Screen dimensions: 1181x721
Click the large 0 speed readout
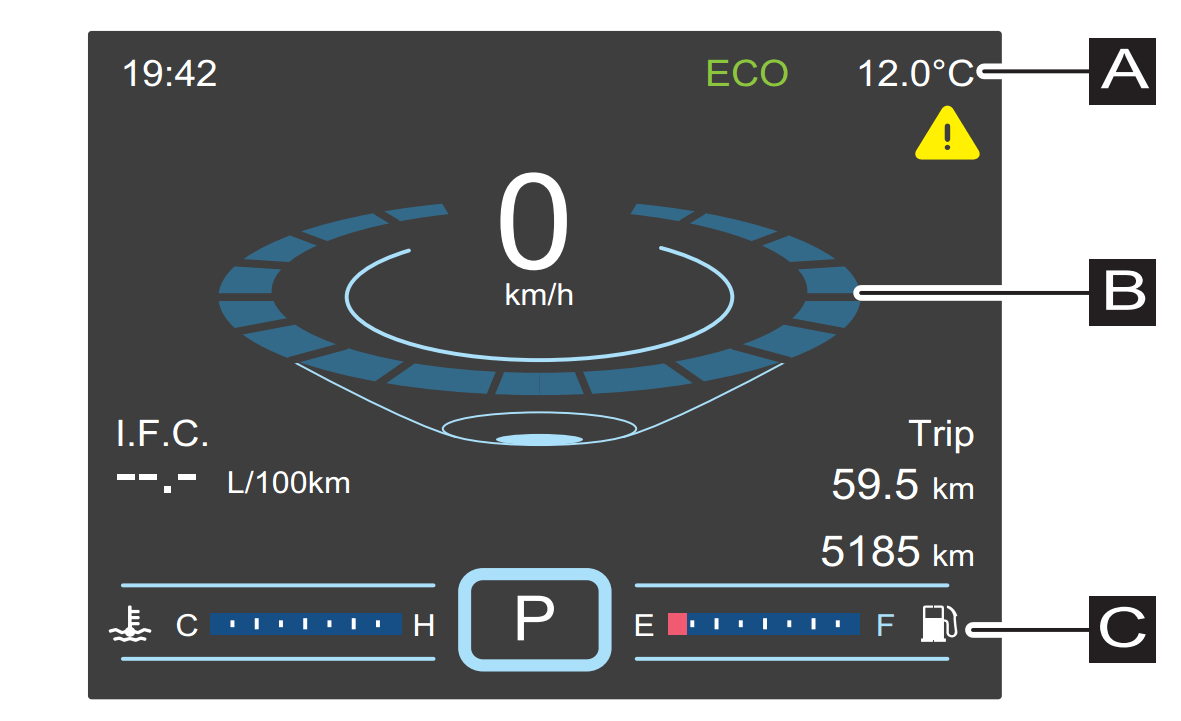(x=534, y=224)
